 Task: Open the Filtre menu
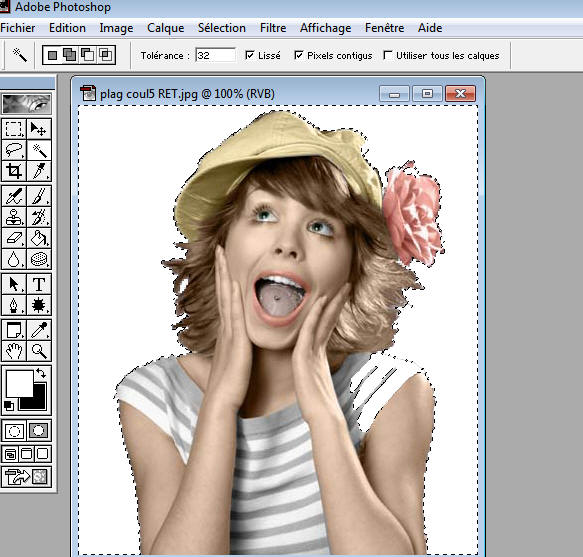tap(273, 28)
